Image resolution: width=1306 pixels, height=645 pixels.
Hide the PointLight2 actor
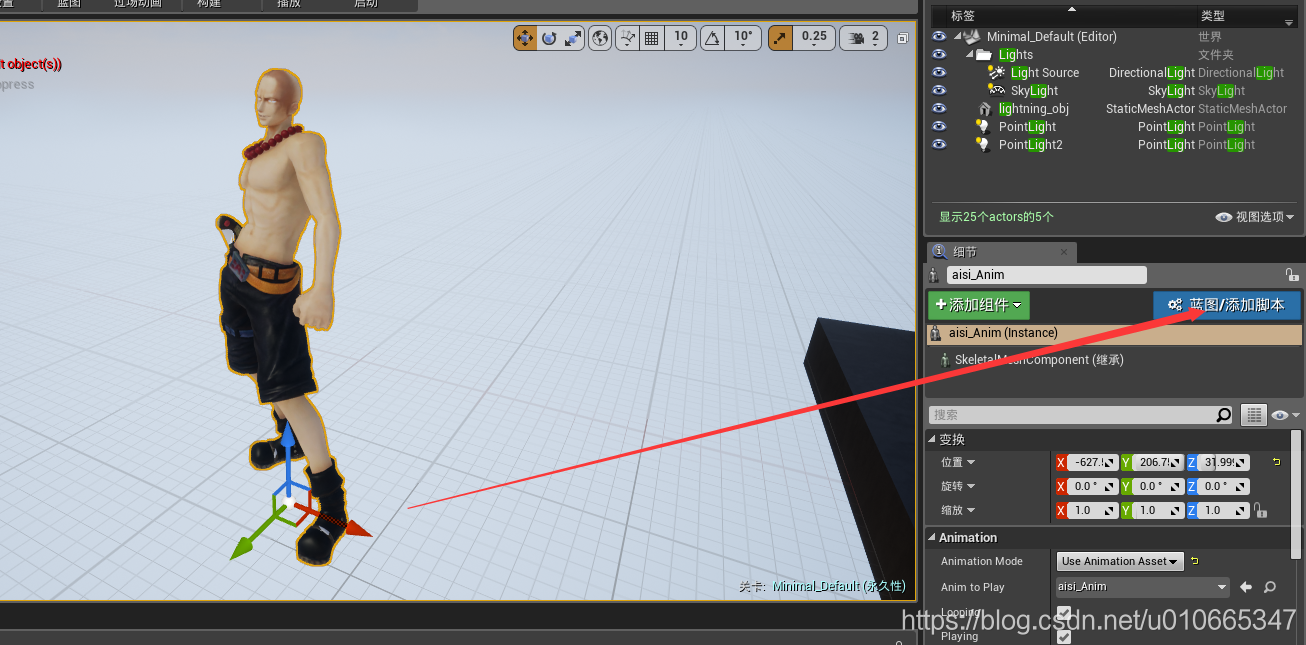[938, 144]
